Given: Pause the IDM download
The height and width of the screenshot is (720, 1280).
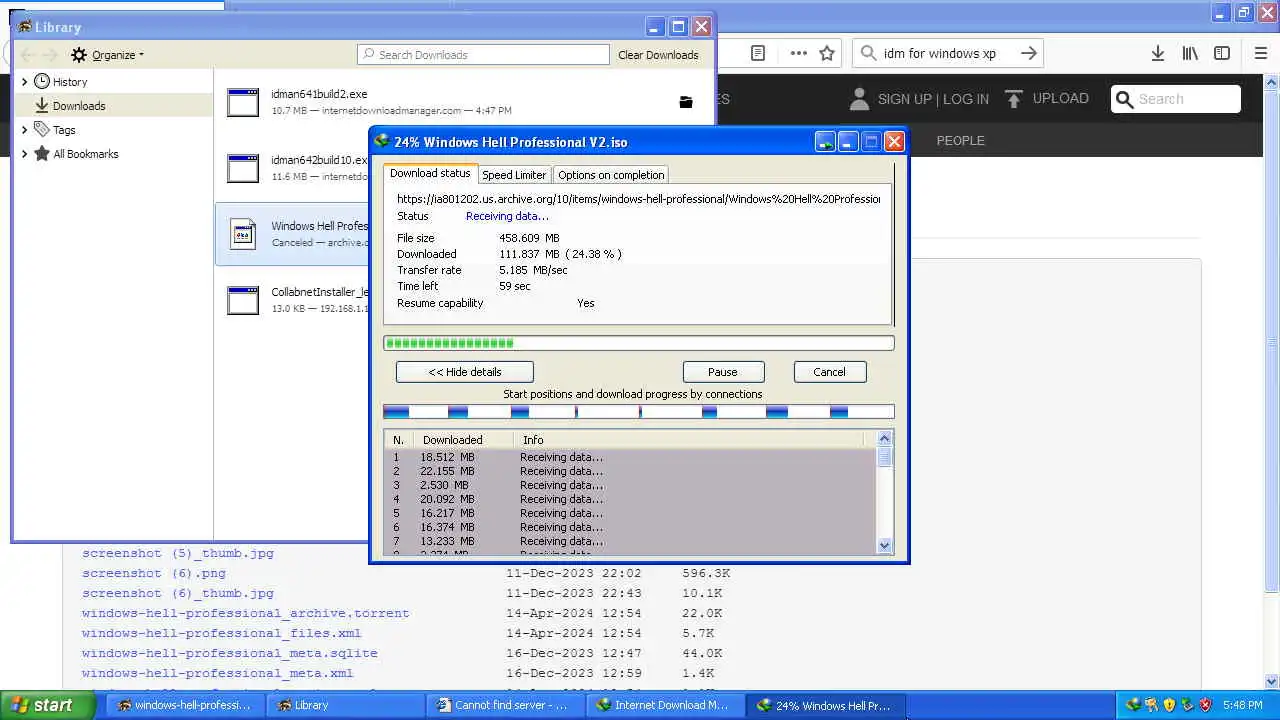Looking at the screenshot, I should pyautogui.click(x=723, y=372).
